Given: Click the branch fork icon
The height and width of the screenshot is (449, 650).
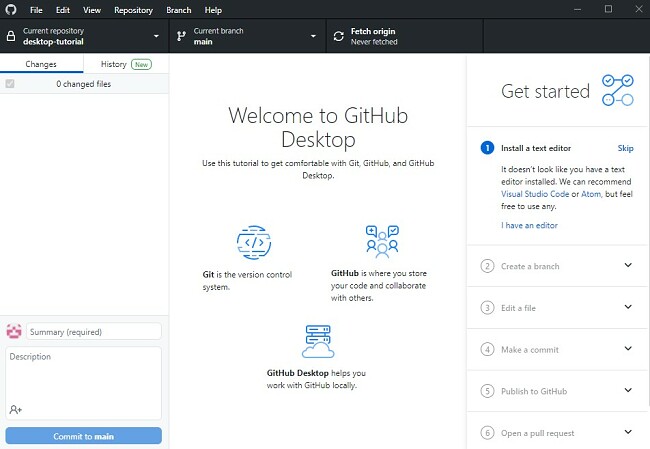Looking at the screenshot, I should pos(181,36).
